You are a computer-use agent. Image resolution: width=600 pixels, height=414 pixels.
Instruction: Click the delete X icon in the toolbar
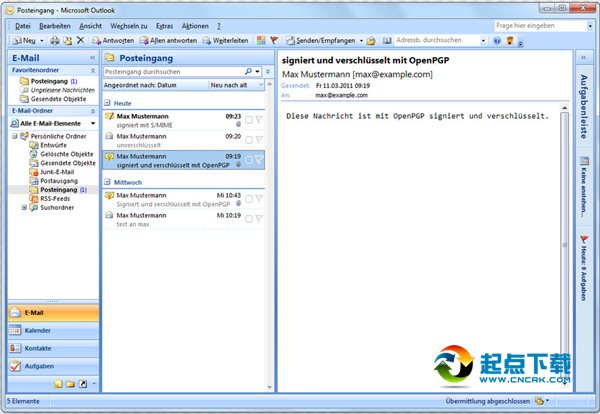pyautogui.click(x=80, y=40)
